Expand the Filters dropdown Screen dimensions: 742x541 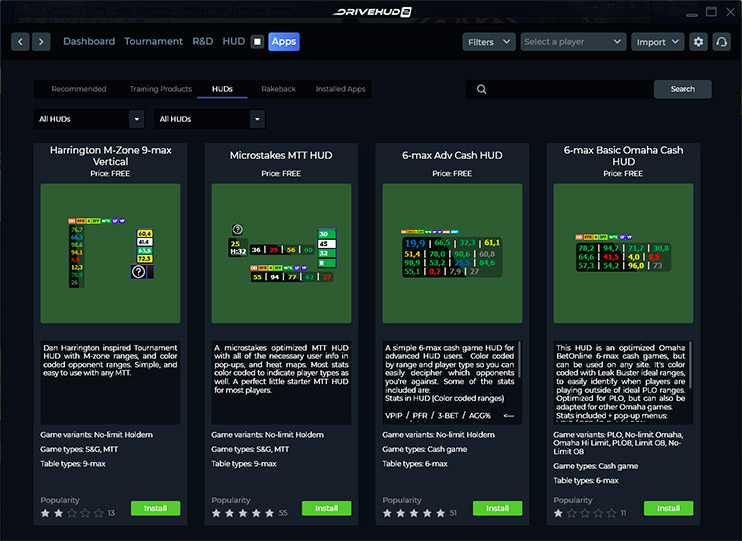[489, 42]
